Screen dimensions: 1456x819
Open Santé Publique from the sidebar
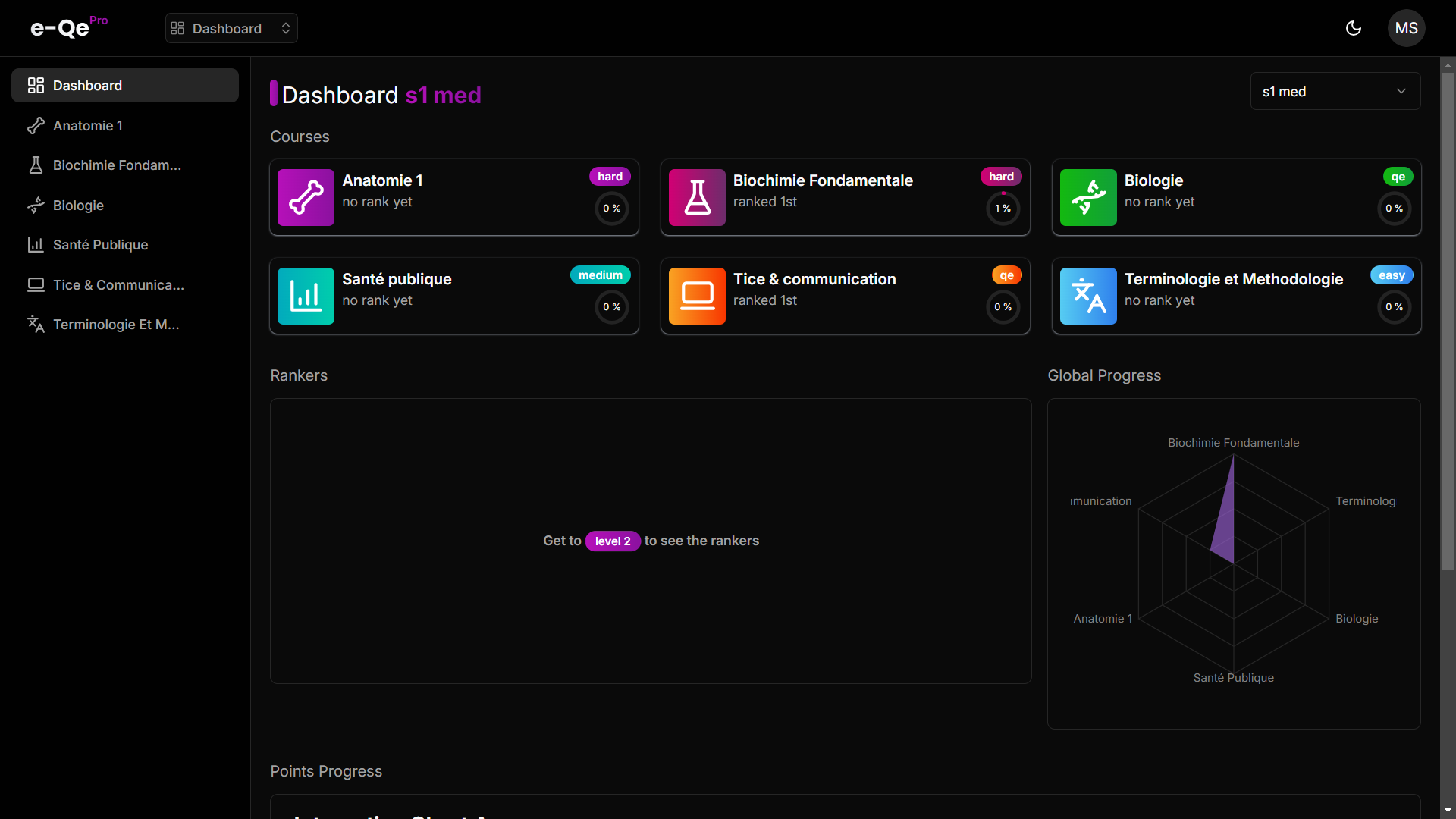(100, 245)
